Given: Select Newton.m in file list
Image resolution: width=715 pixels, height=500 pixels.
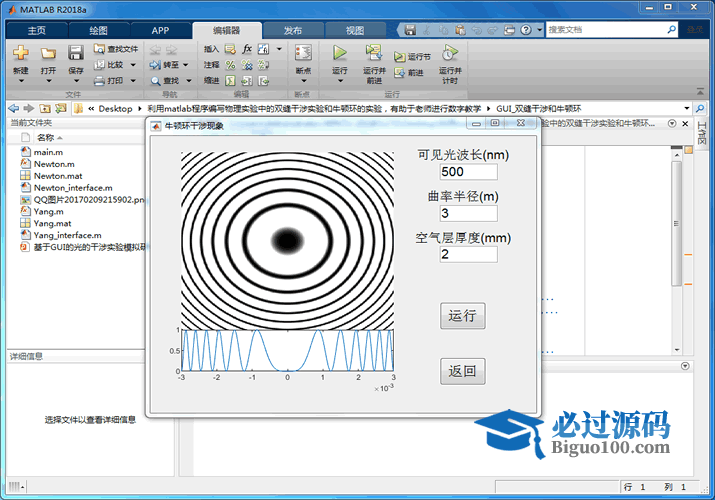Looking at the screenshot, I should click(54, 164).
